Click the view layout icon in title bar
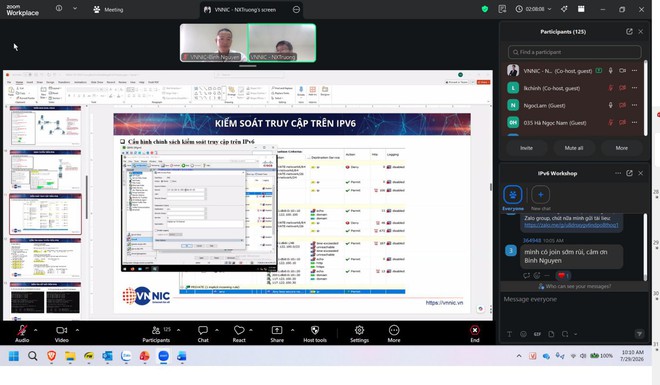660x385 pixels. click(581, 9)
